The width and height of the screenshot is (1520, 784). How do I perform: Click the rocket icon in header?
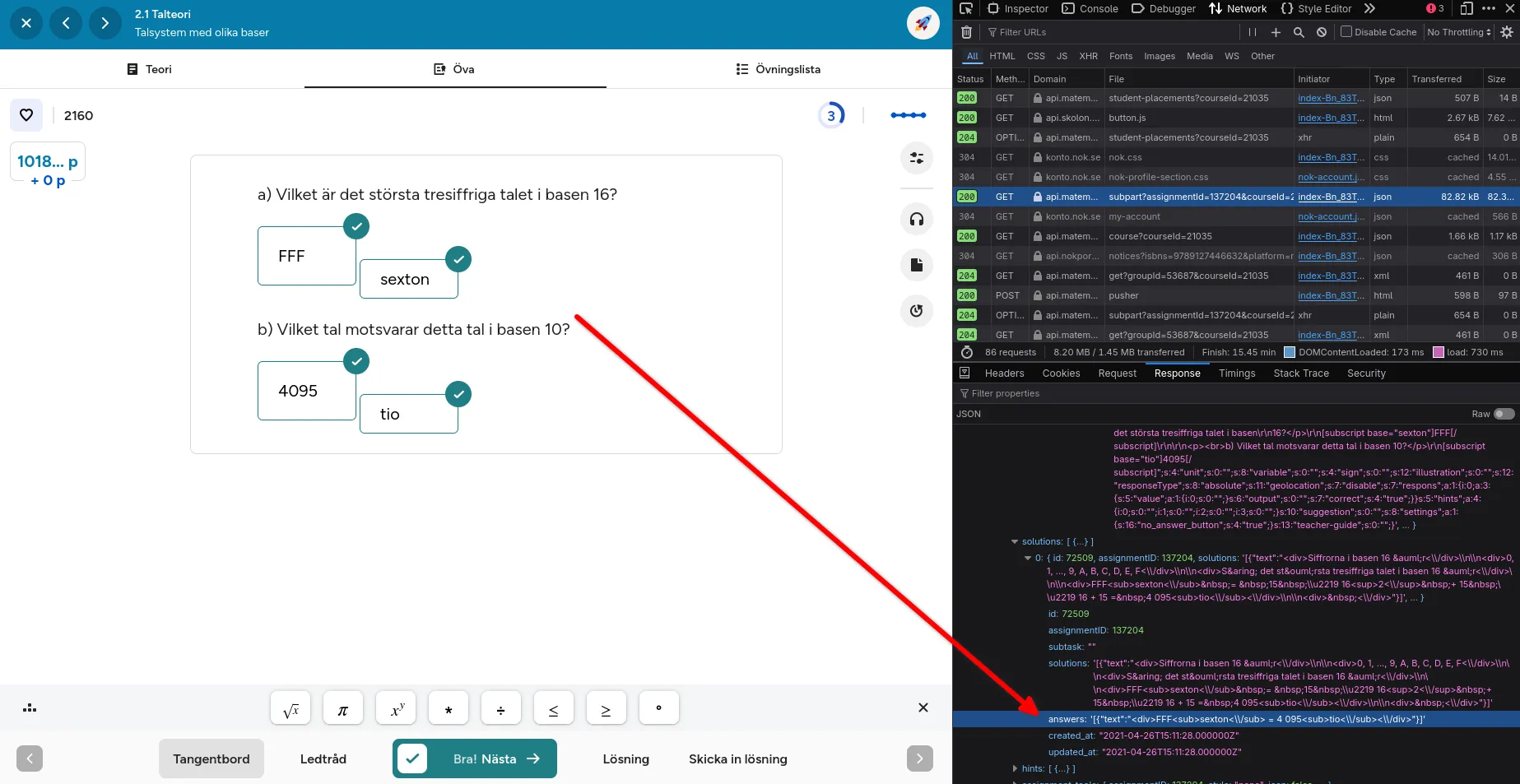[923, 23]
